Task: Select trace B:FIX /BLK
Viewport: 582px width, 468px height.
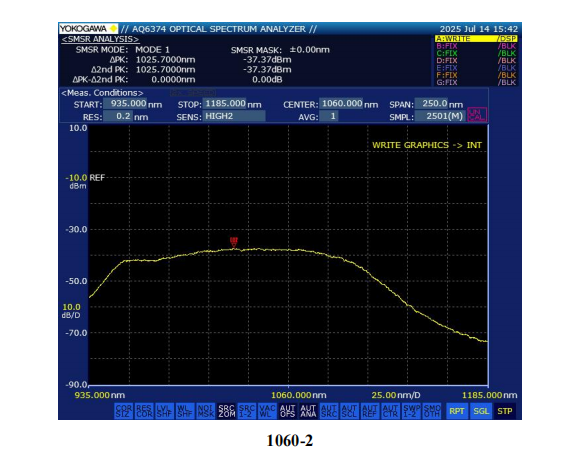Action: 476,46
